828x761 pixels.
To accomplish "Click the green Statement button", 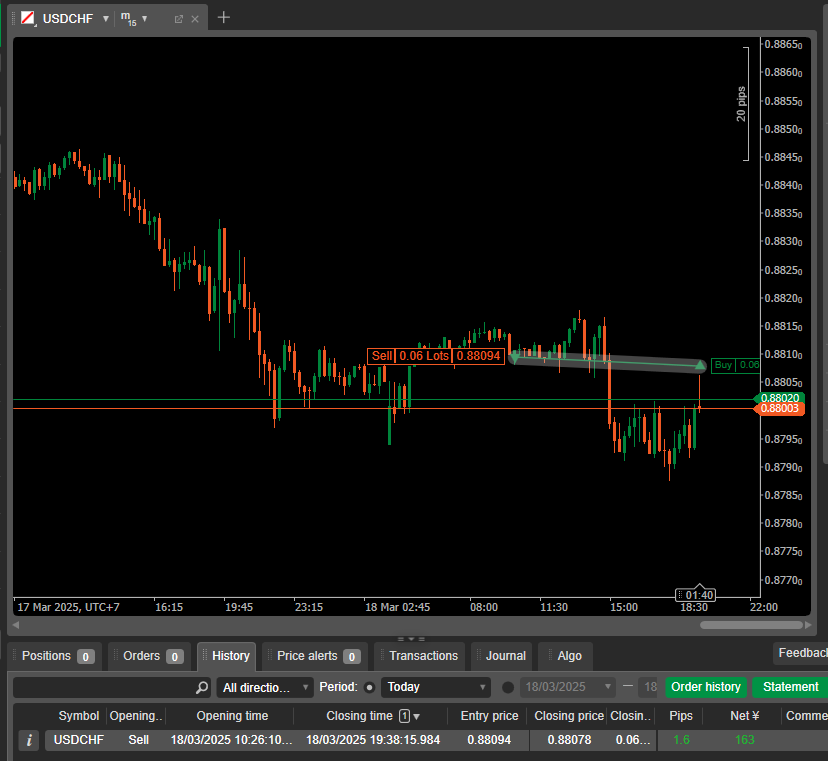I will [790, 687].
